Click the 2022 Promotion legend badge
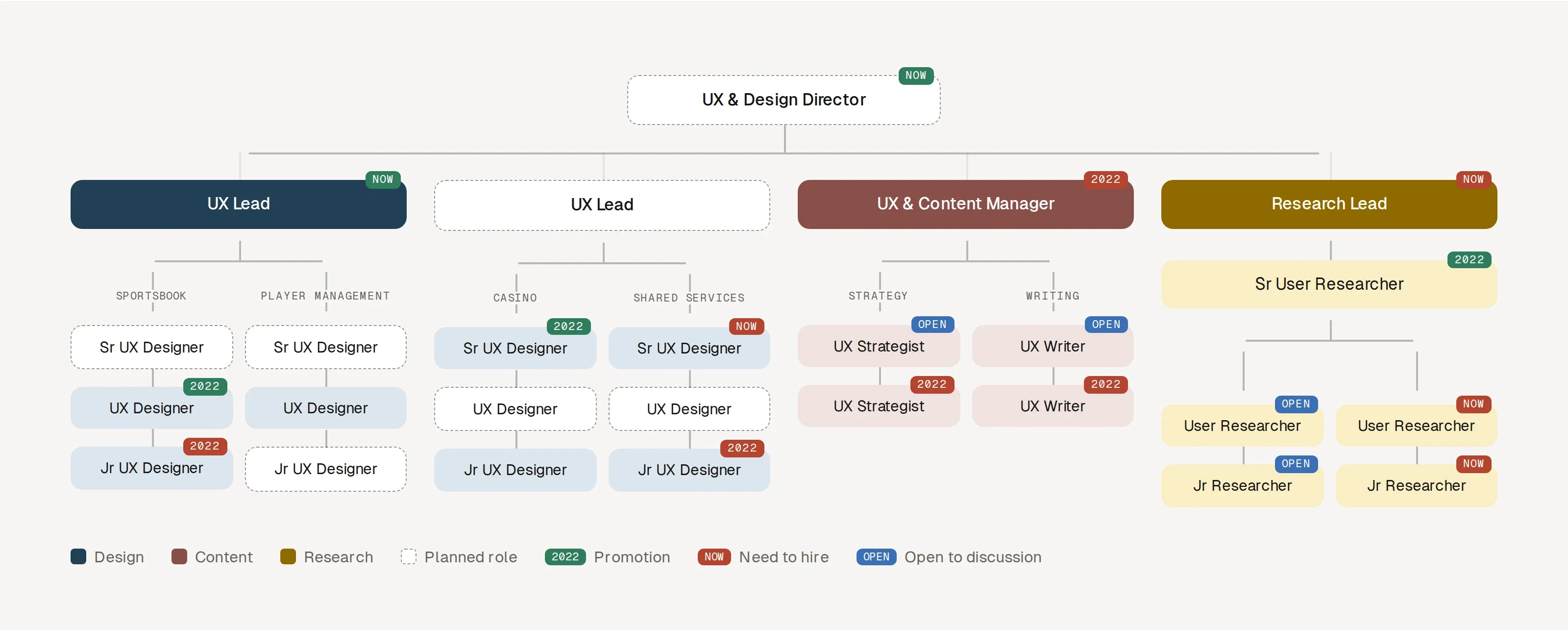 coord(565,557)
